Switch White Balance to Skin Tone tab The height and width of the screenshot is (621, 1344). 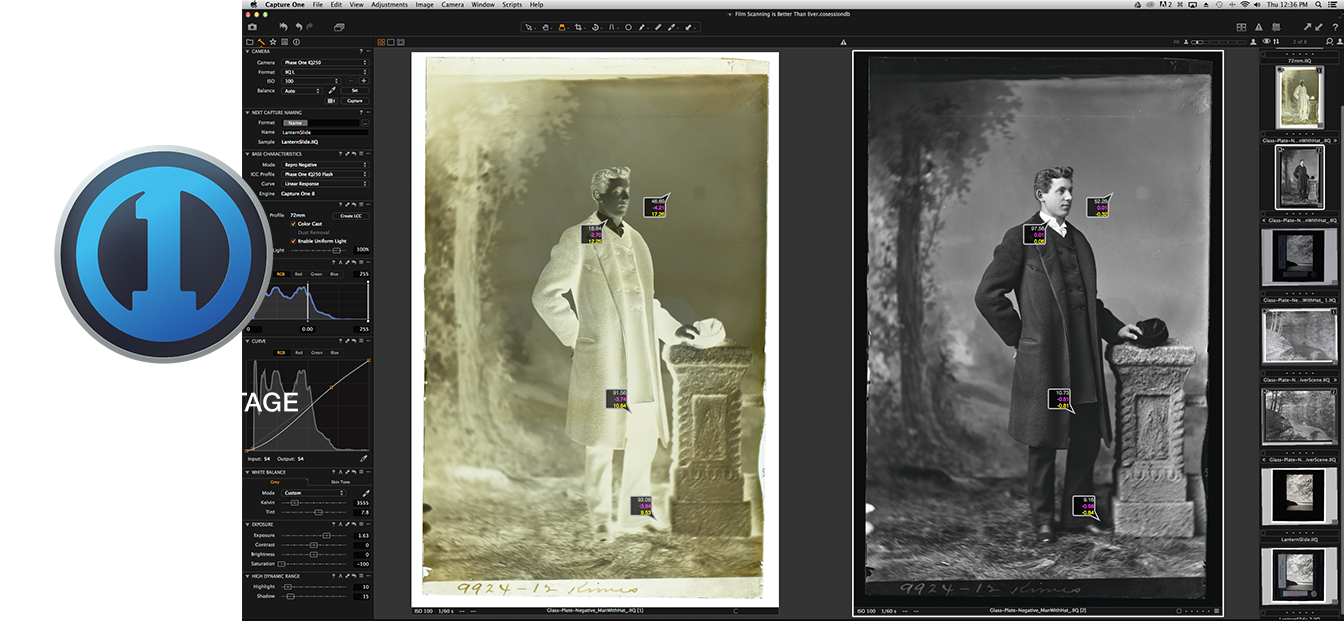click(340, 482)
